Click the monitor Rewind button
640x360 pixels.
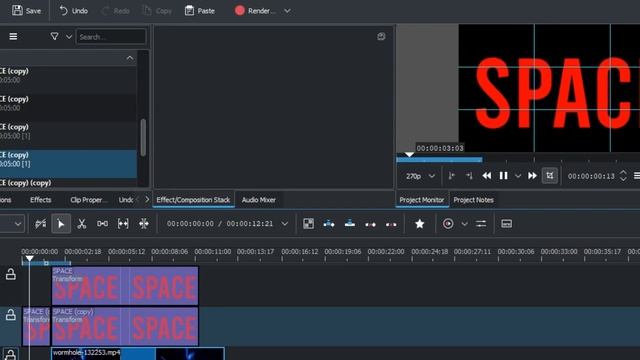[x=487, y=176]
